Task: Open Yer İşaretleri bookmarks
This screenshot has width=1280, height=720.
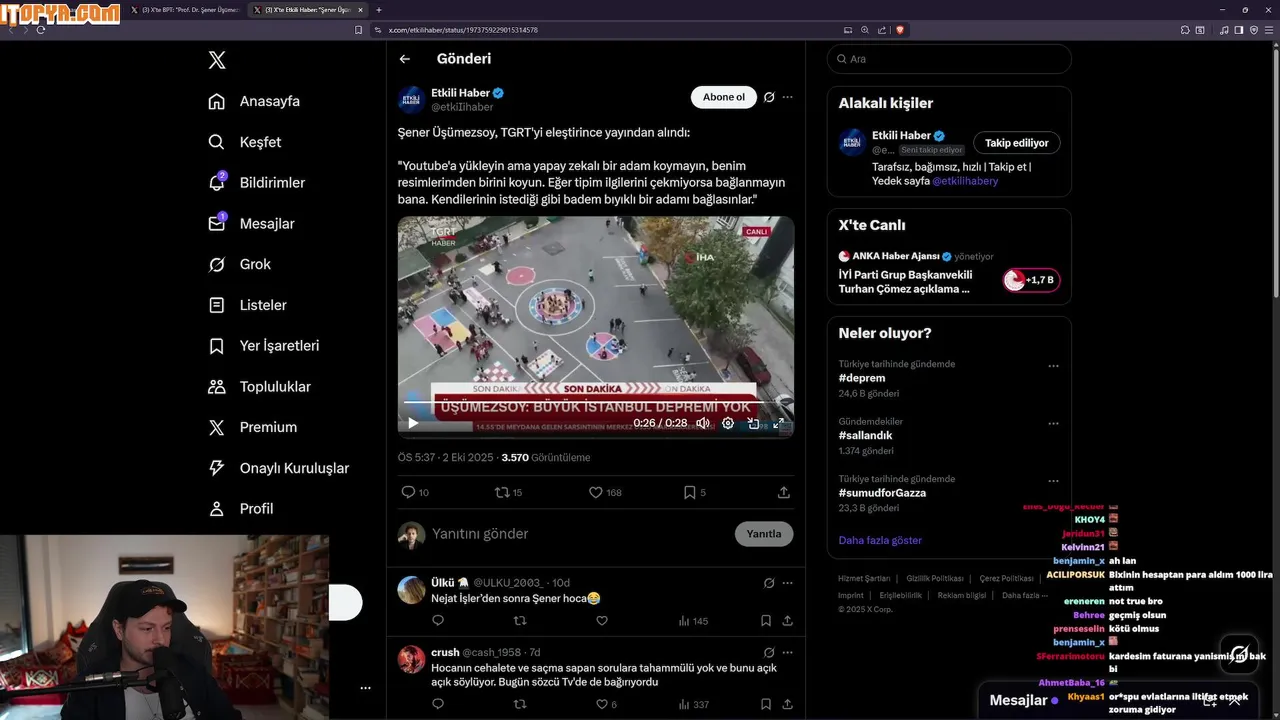Action: (x=263, y=346)
